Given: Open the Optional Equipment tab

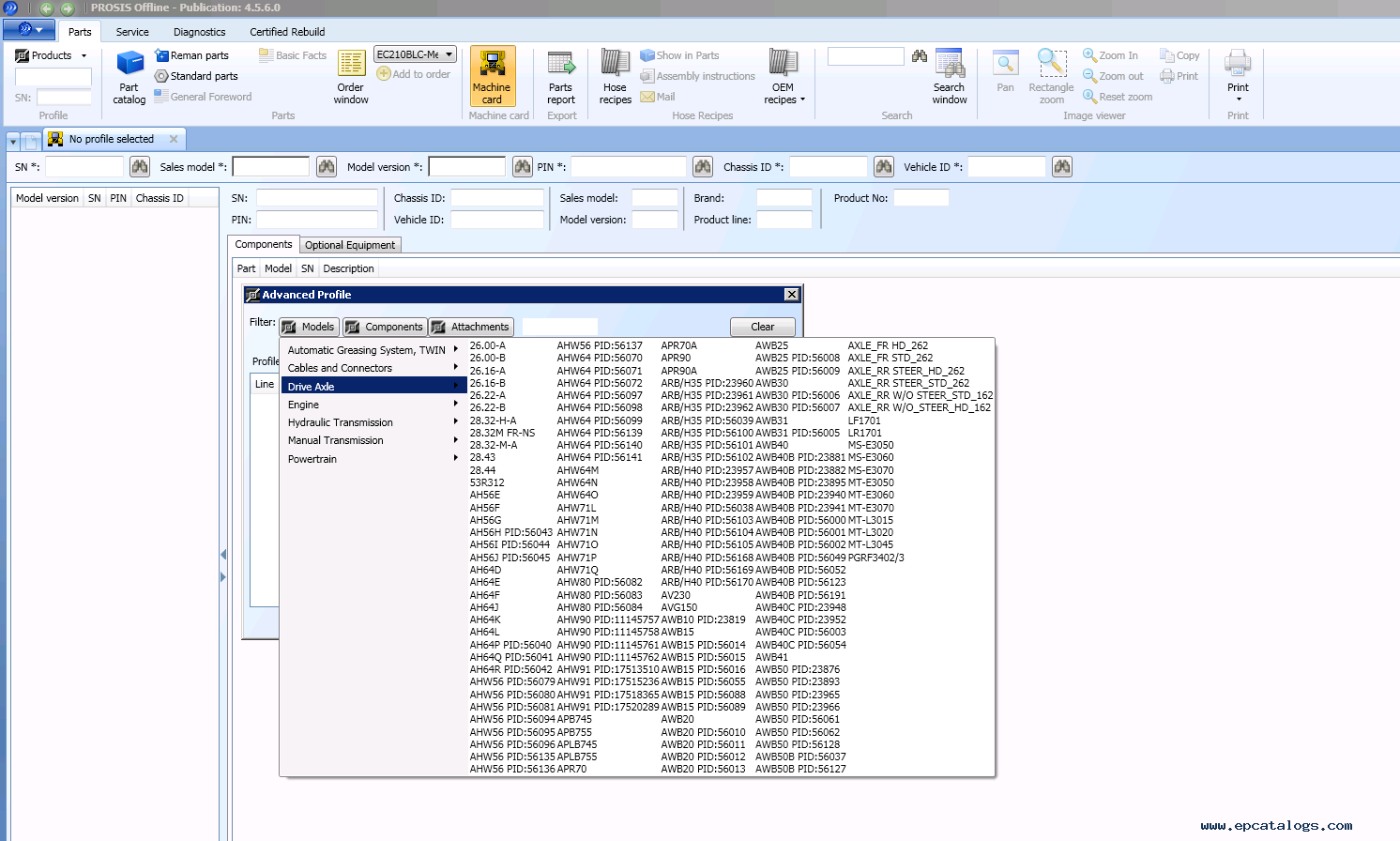Looking at the screenshot, I should pyautogui.click(x=350, y=245).
